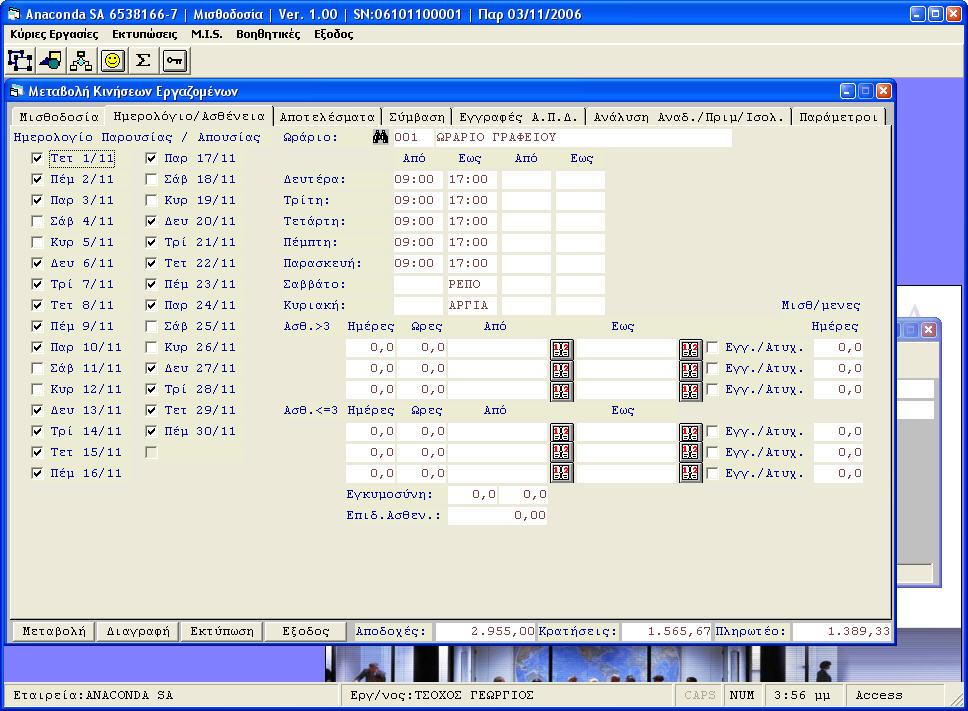Uncheck the Τετ 1/11 attendance checkbox
The height and width of the screenshot is (711, 968).
[37, 159]
